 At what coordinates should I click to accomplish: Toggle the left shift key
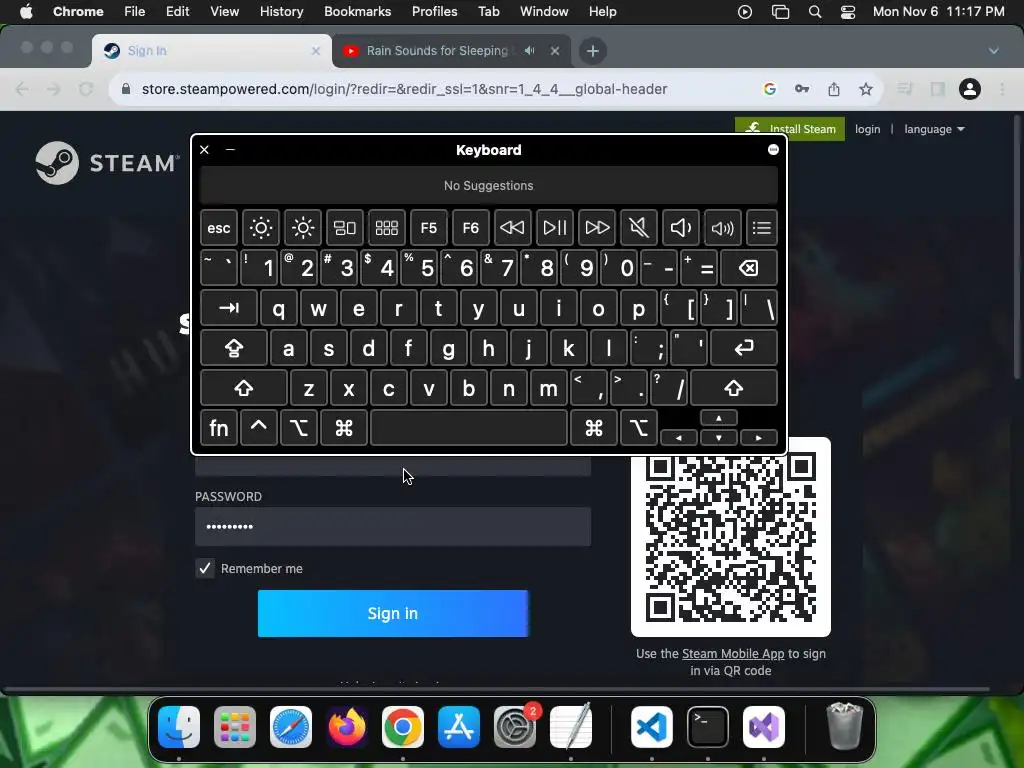(x=244, y=389)
